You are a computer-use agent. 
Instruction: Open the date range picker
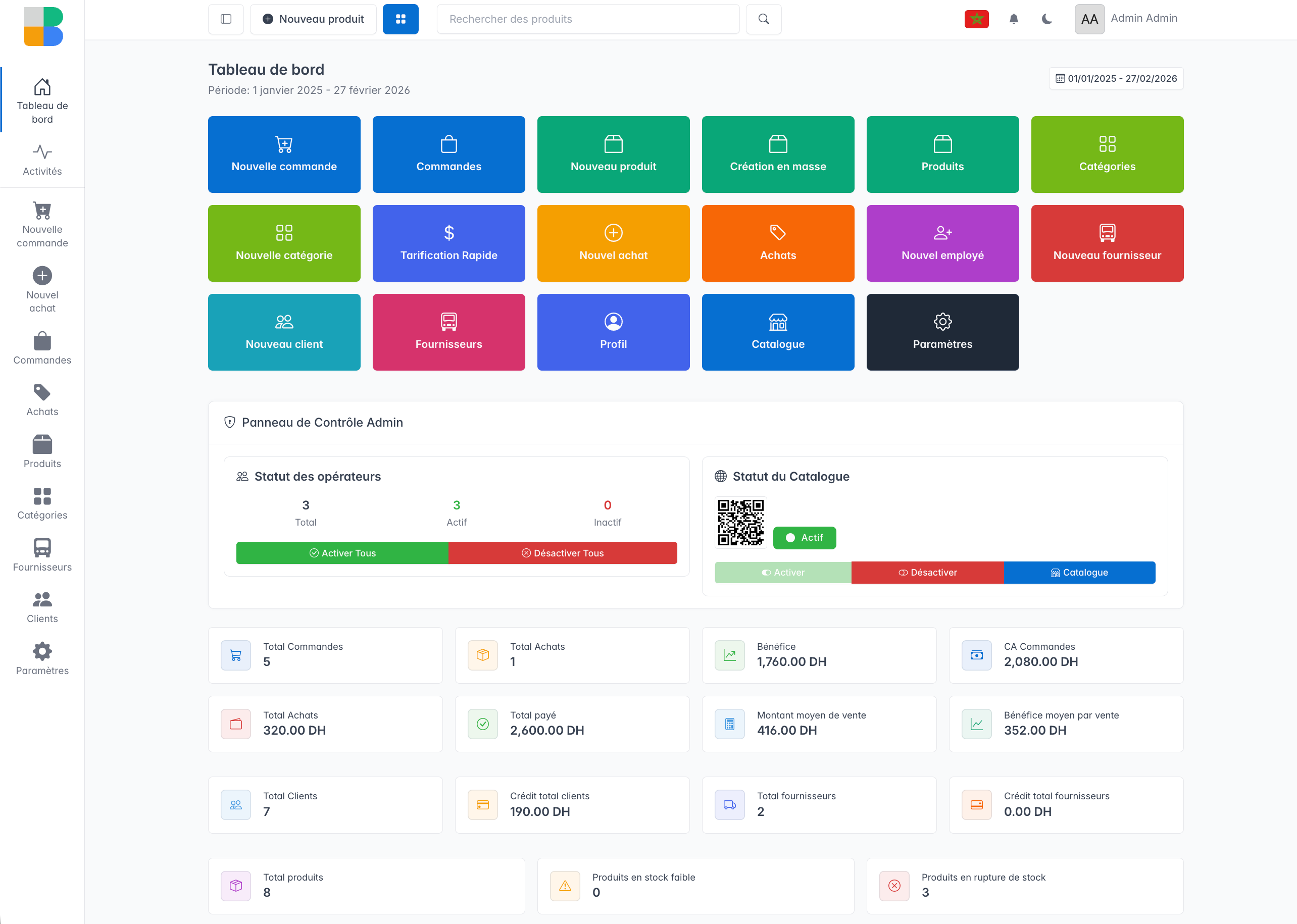click(1116, 79)
